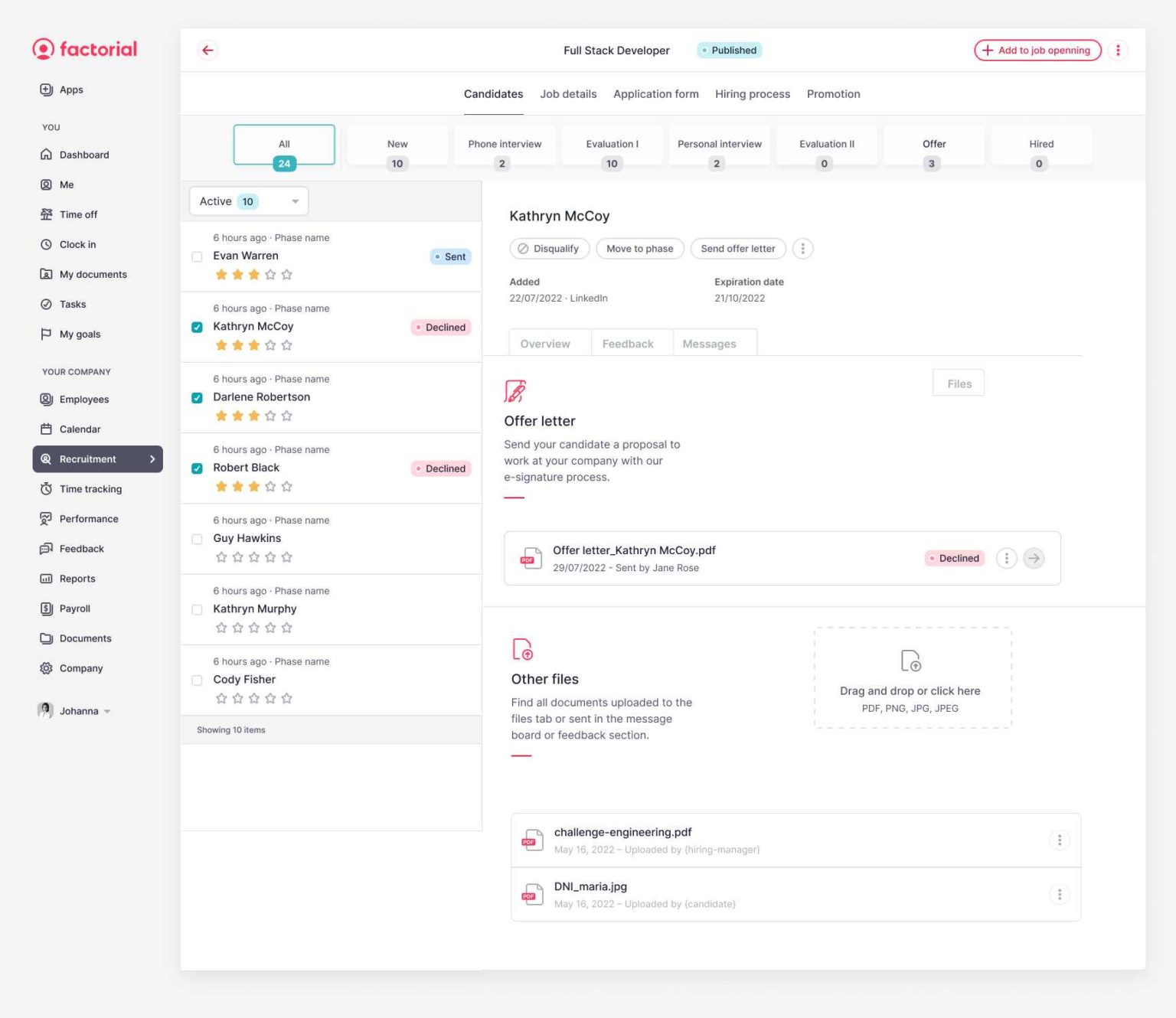The image size is (1176, 1018).
Task: Check the Guy Hawkins checkbox
Action: (197, 539)
